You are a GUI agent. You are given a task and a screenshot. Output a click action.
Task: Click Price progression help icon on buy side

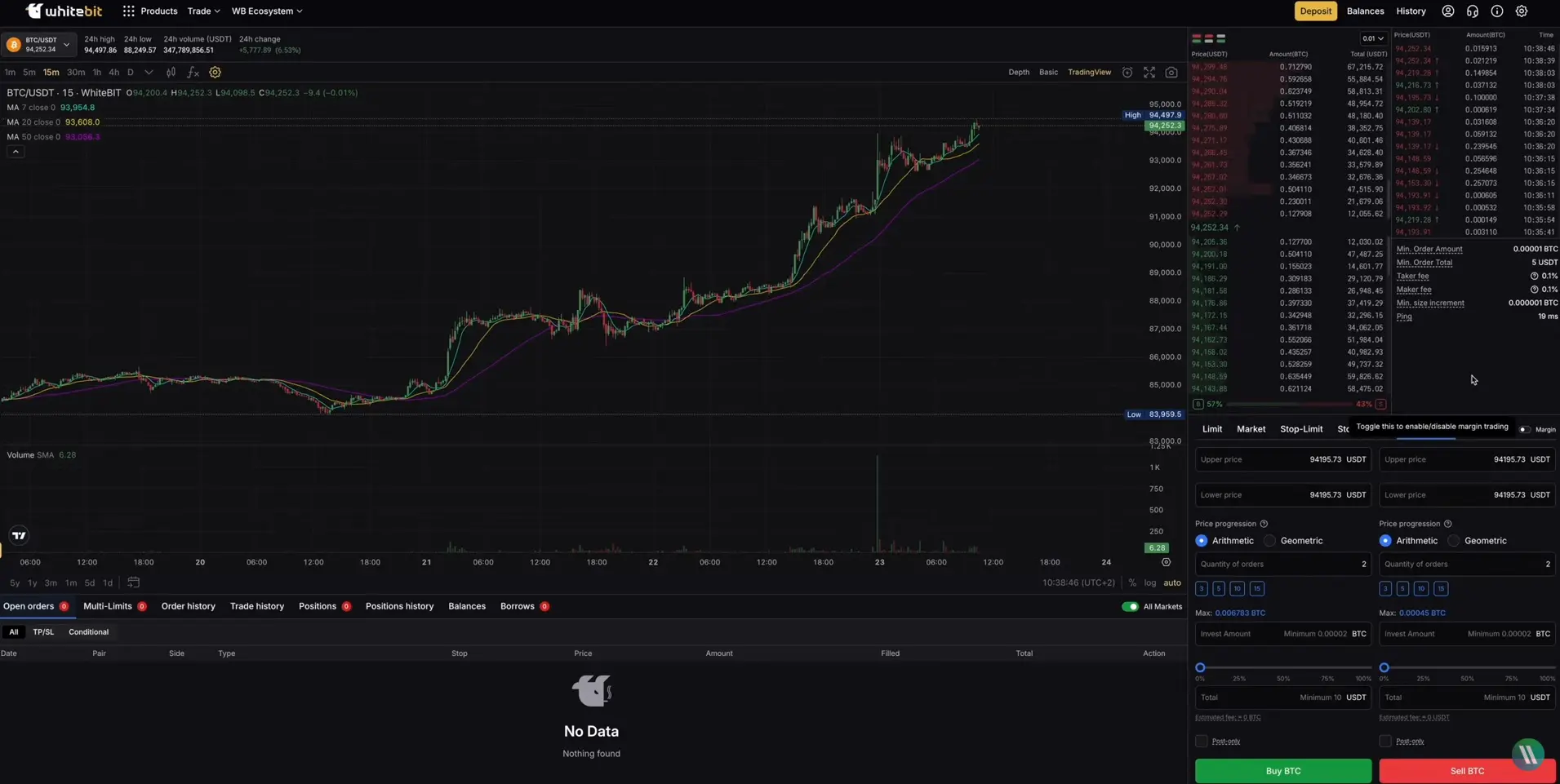1264,524
